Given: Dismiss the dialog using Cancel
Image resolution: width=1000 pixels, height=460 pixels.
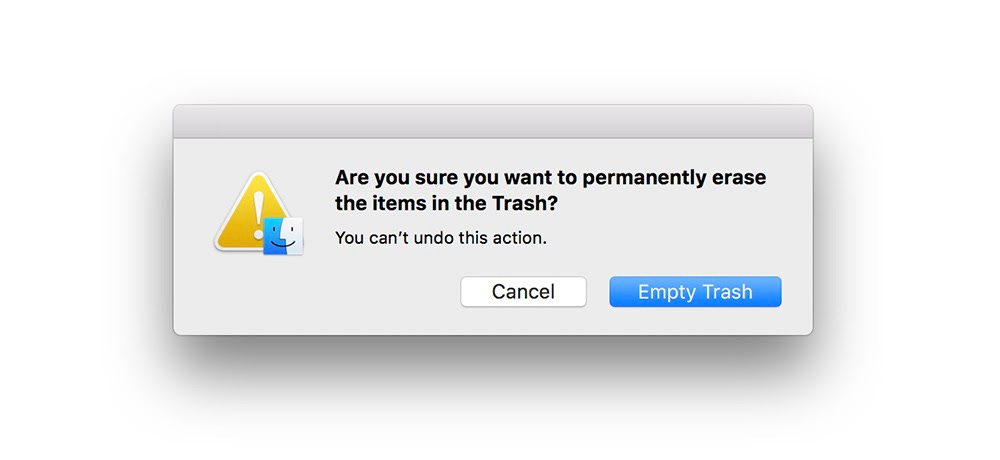Looking at the screenshot, I should point(524,292).
